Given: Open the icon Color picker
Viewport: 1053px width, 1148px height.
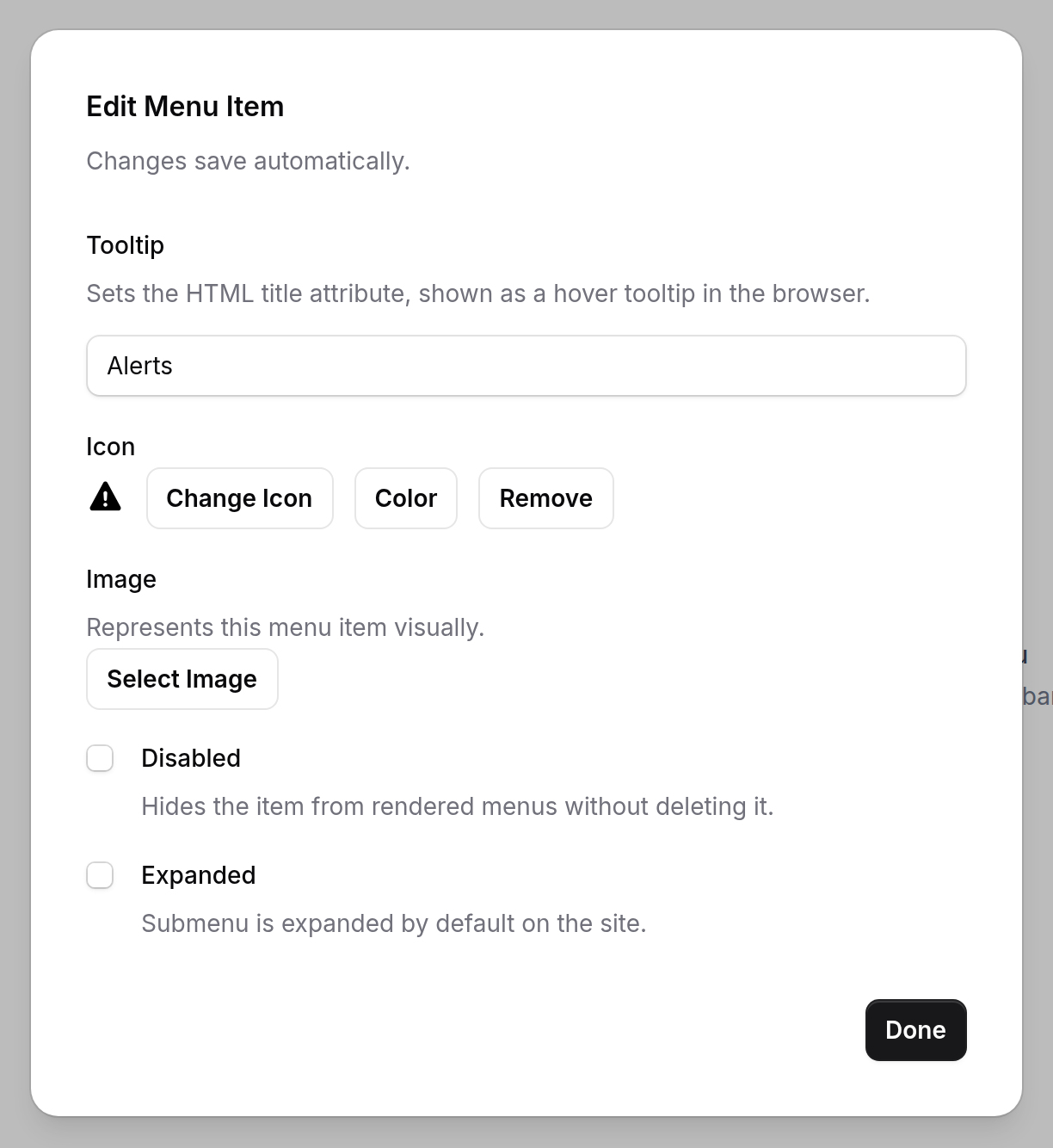Looking at the screenshot, I should click(x=406, y=498).
